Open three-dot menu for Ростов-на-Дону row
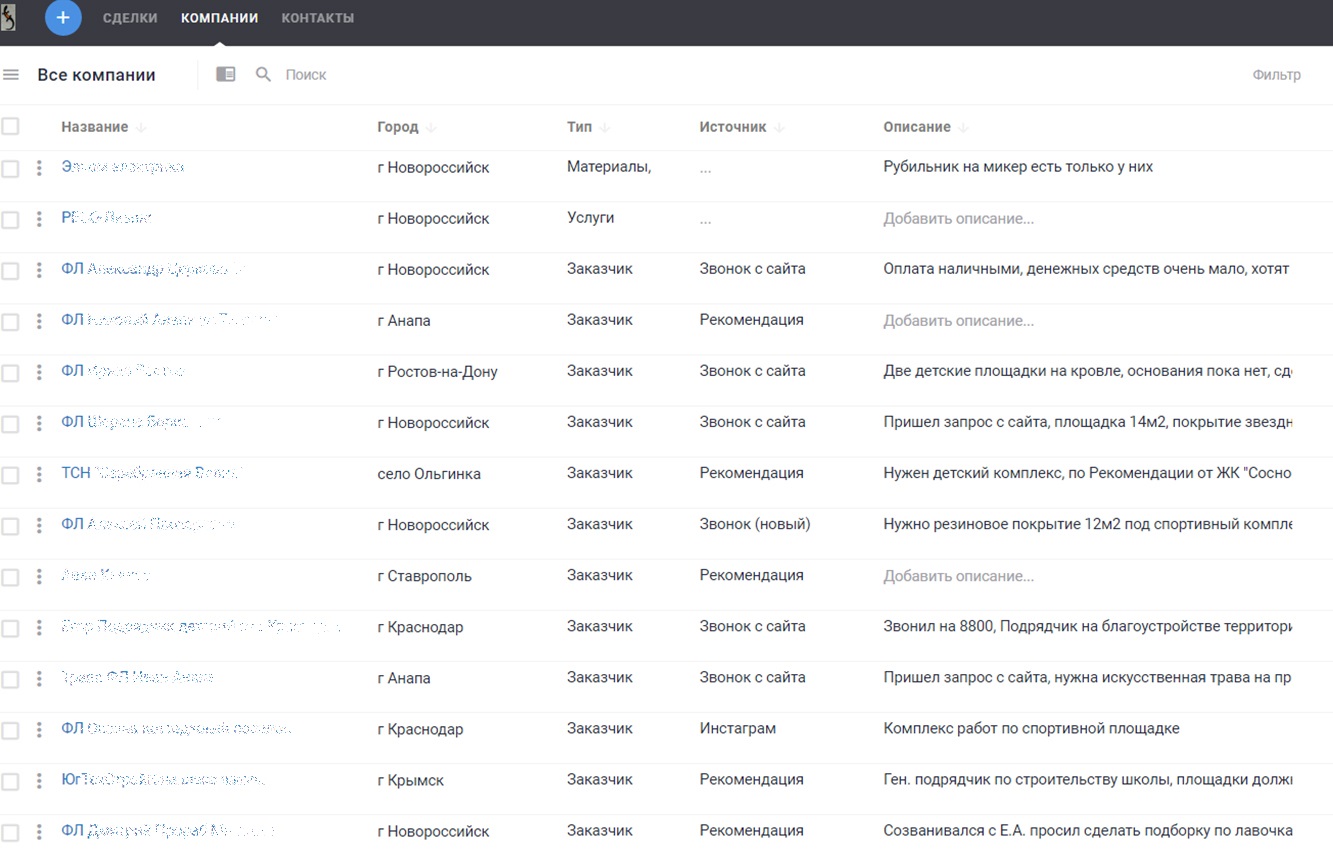This screenshot has width=1333, height=854. (39, 372)
